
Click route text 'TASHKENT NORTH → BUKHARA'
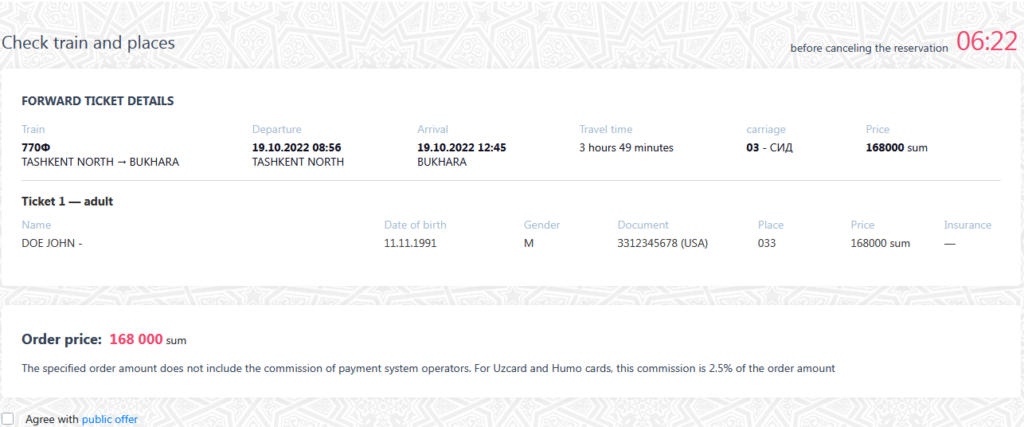coord(100,162)
